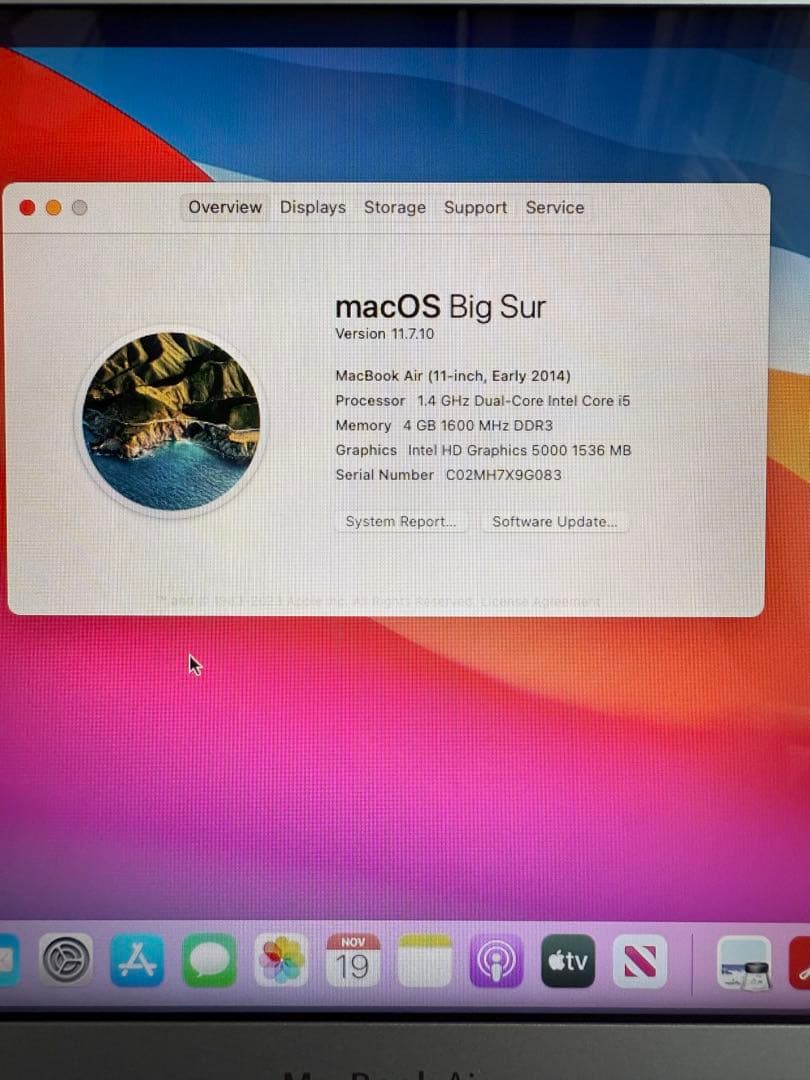Open System Report
Screen dimensions: 810x1080
(x=400, y=521)
